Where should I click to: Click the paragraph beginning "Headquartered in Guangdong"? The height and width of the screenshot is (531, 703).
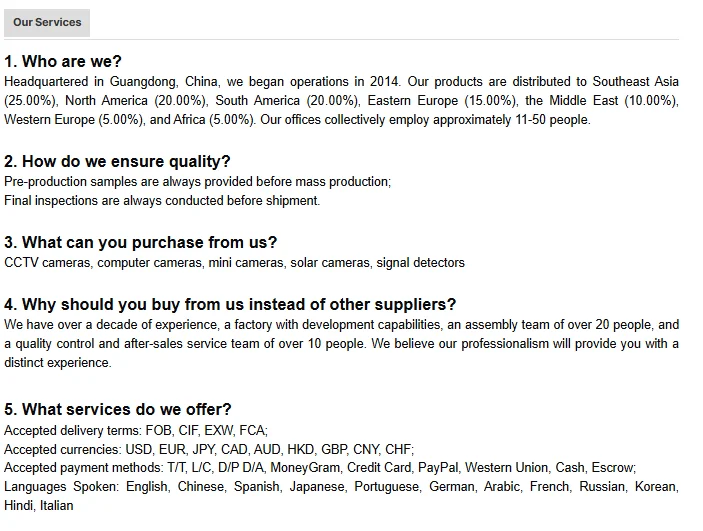pyautogui.click(x=341, y=100)
